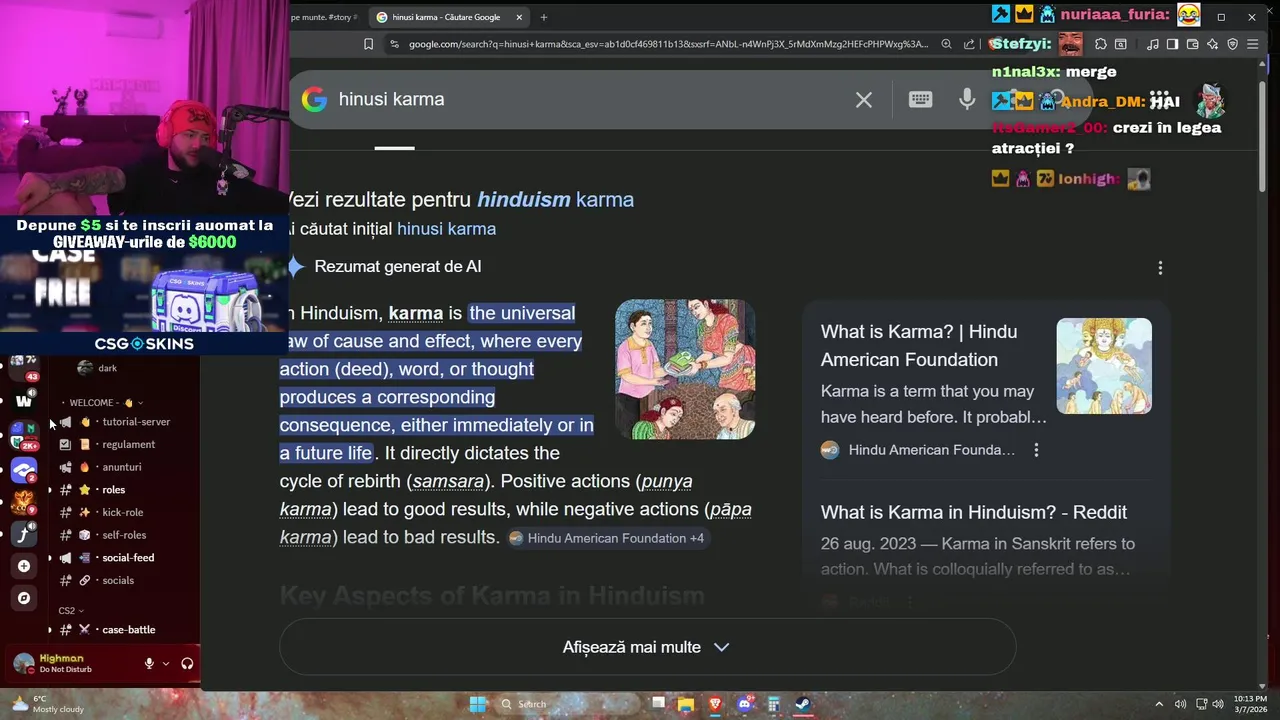Open the W server in Discord sidebar
Image resolution: width=1280 pixels, height=720 pixels.
[x=24, y=401]
